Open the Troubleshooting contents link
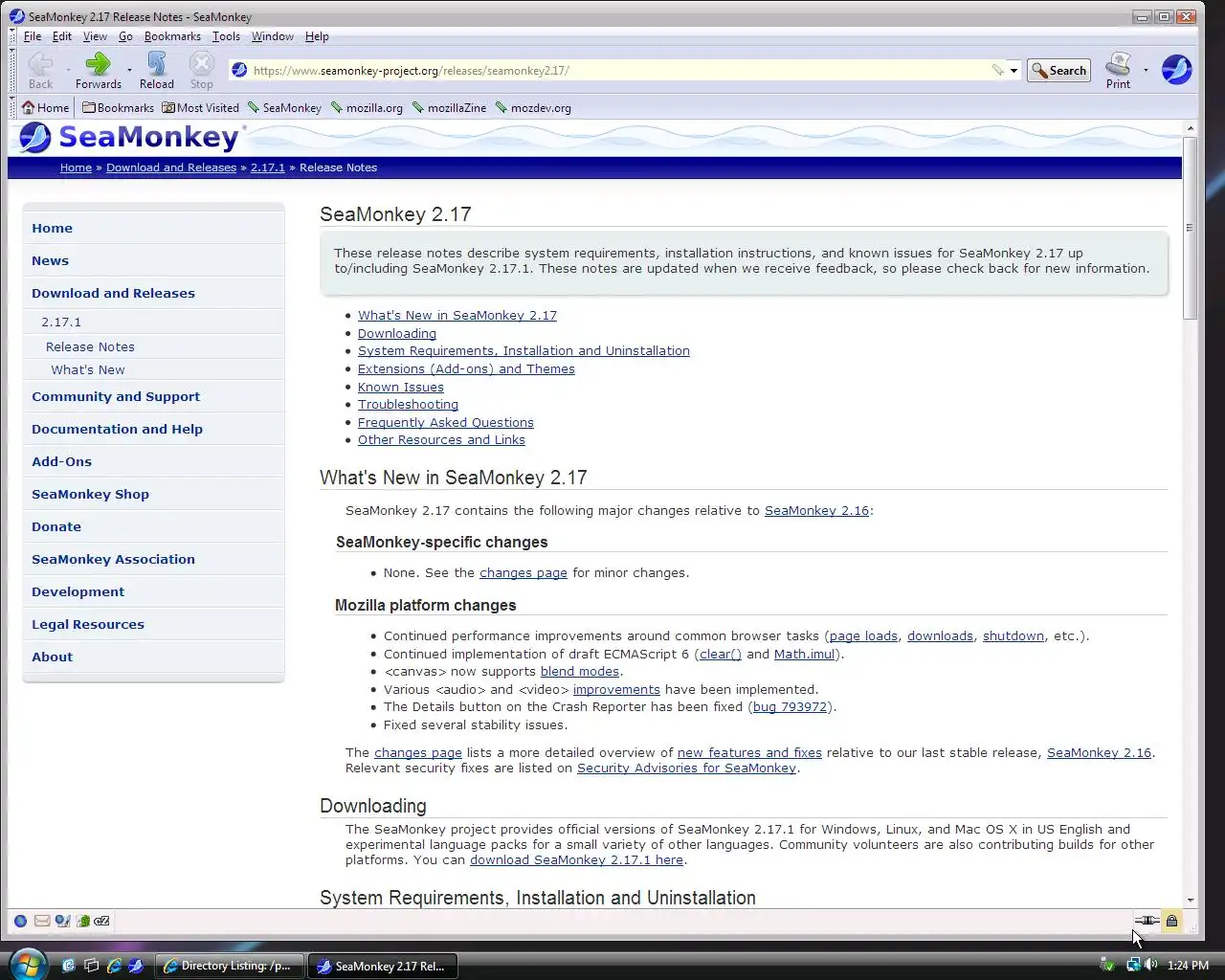Image resolution: width=1225 pixels, height=980 pixels. (408, 404)
